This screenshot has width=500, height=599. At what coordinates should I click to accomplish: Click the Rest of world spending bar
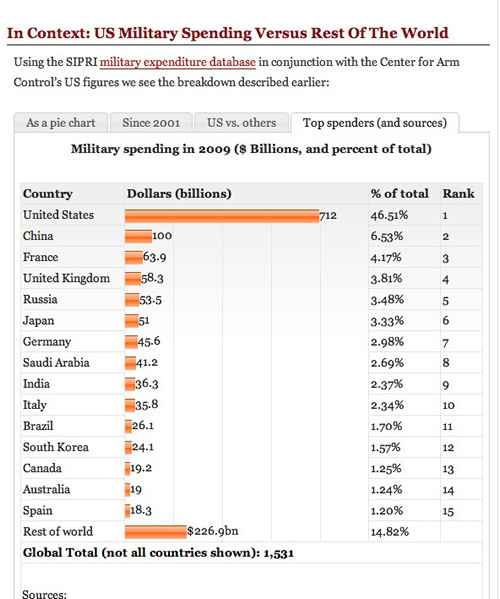[x=155, y=532]
